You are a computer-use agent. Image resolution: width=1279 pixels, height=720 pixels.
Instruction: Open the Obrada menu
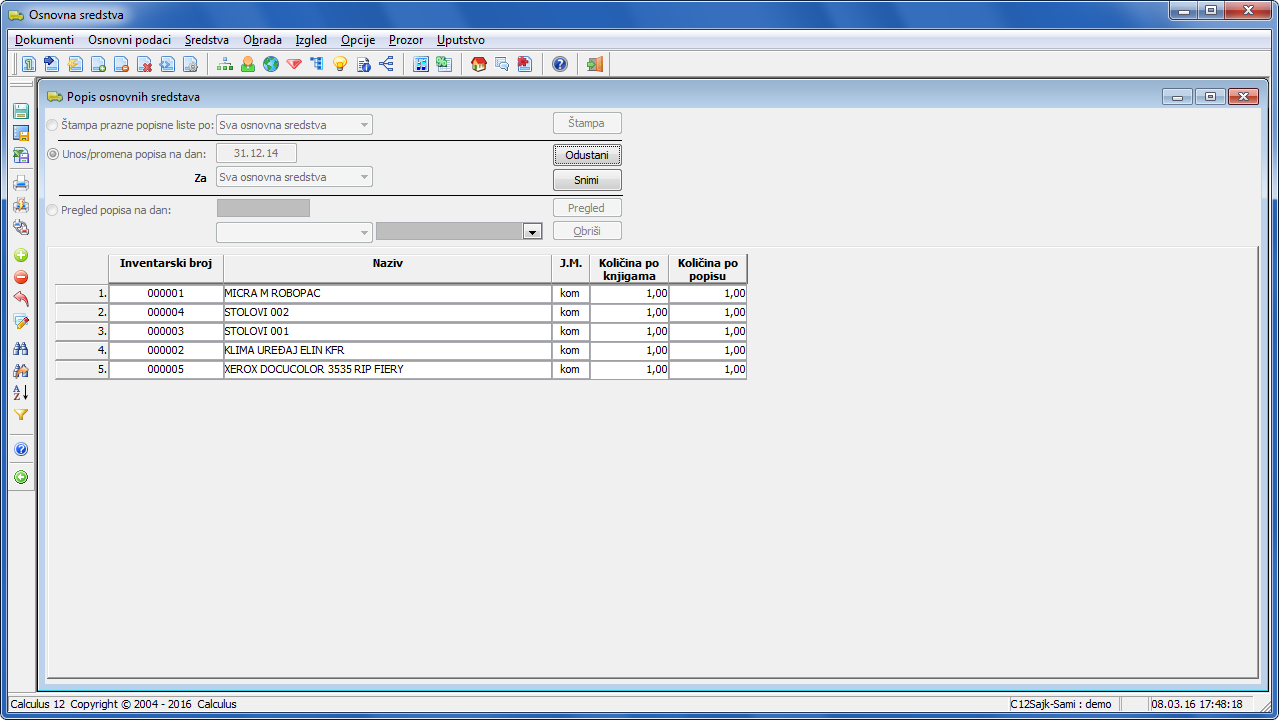[262, 40]
